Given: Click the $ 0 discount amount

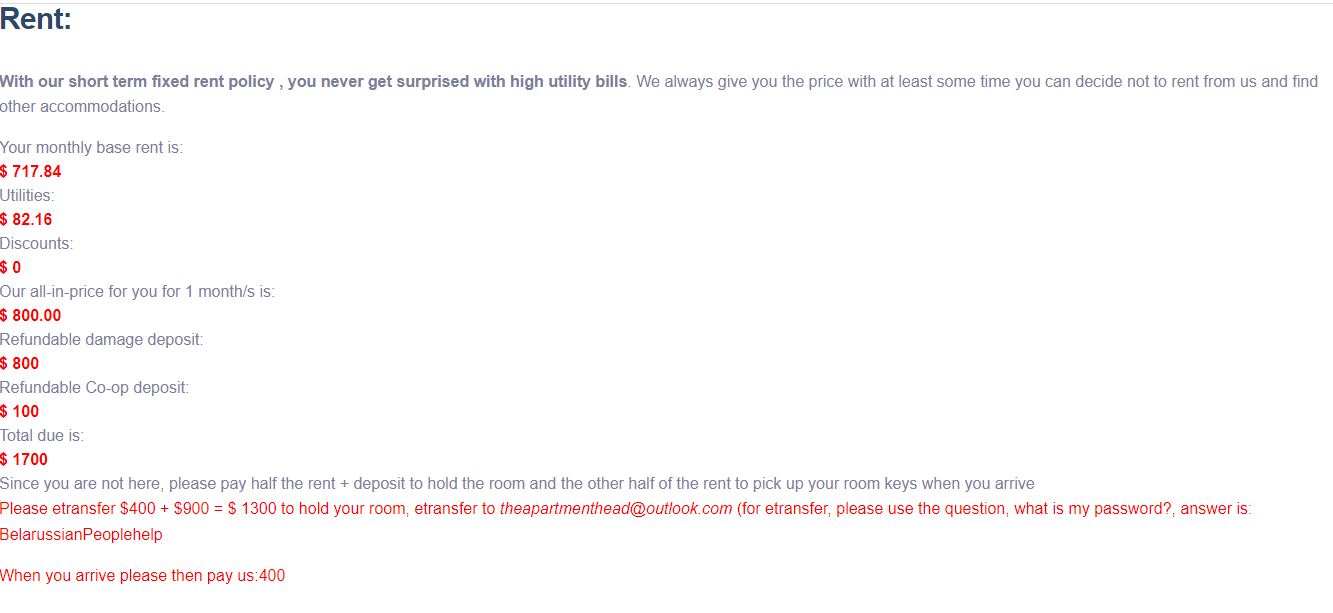Looking at the screenshot, I should [11, 268].
